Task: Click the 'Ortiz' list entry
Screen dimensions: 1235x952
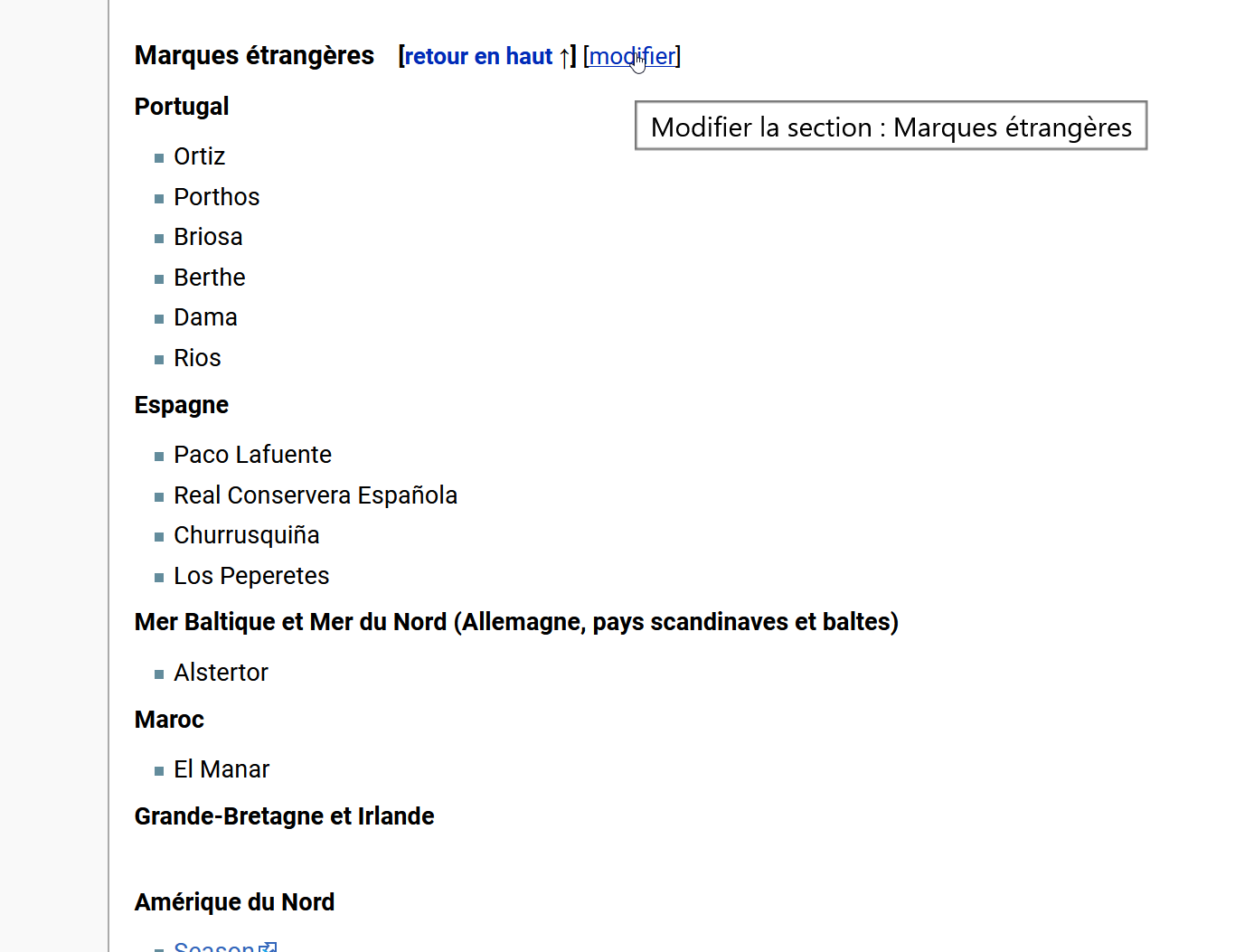Action: [x=199, y=156]
